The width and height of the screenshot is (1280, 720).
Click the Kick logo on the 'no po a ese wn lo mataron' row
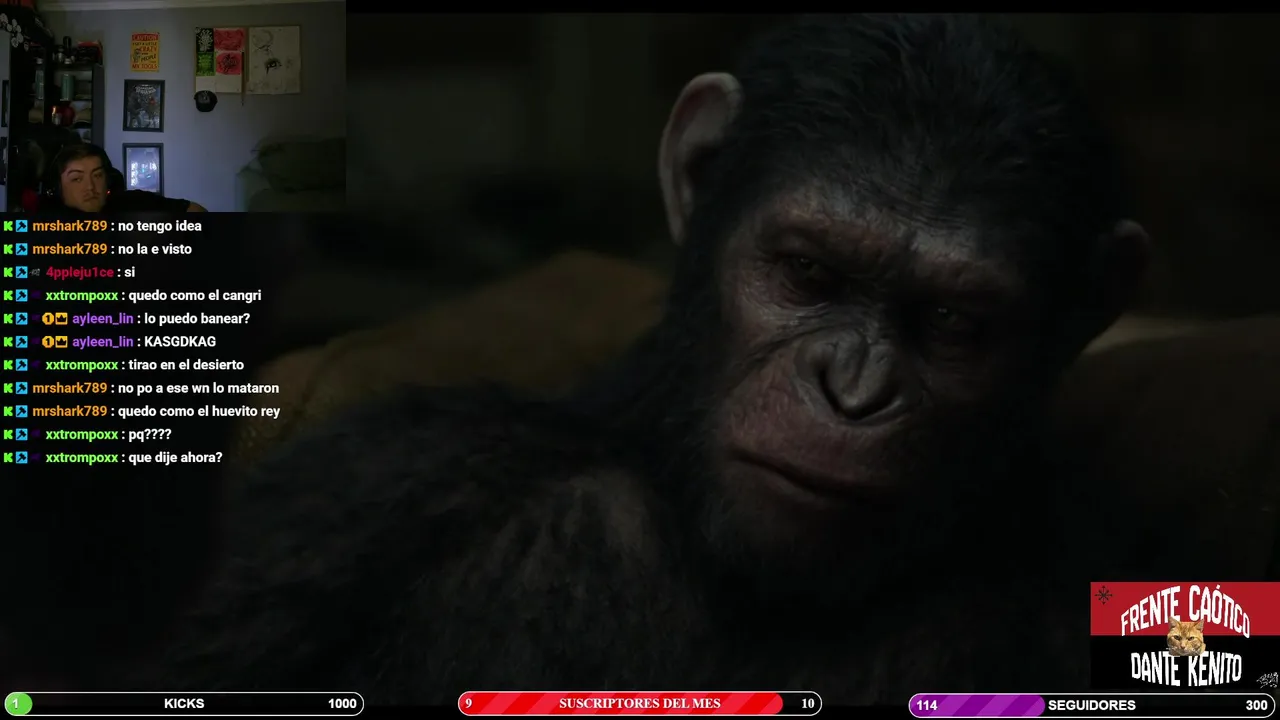coord(8,388)
